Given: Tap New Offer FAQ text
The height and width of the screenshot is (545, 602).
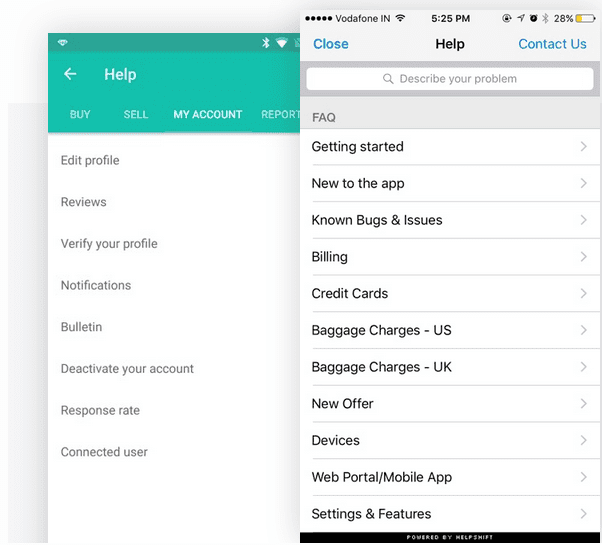Looking at the screenshot, I should coord(342,404).
